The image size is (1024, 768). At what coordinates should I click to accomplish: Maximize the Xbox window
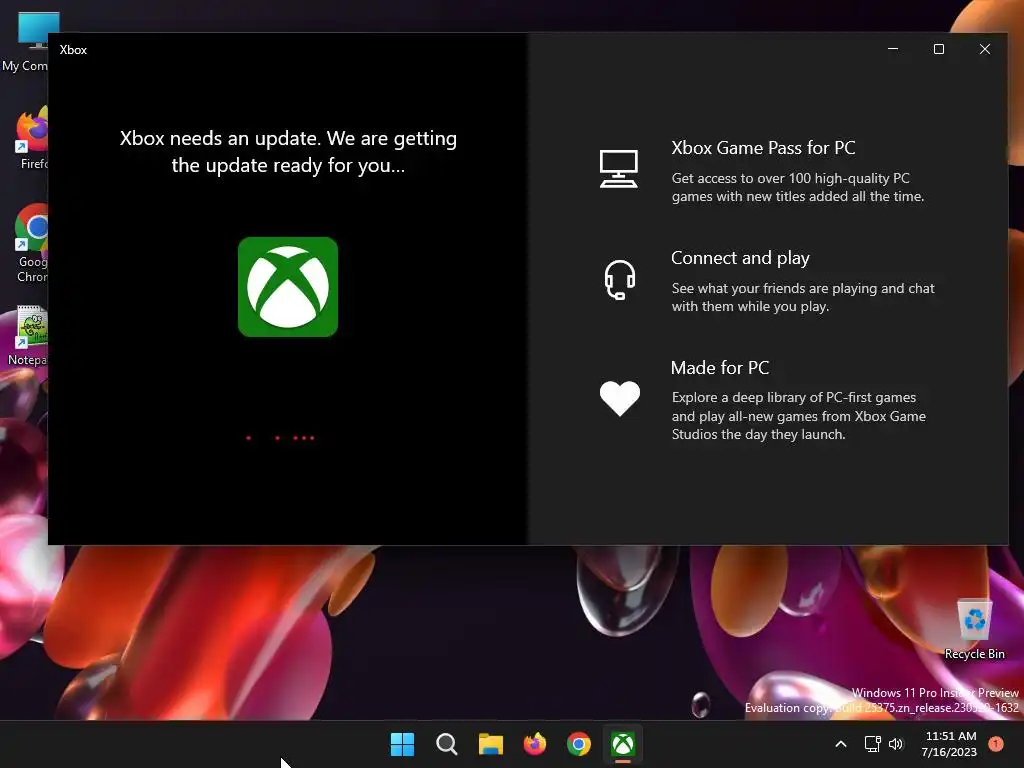(x=938, y=49)
